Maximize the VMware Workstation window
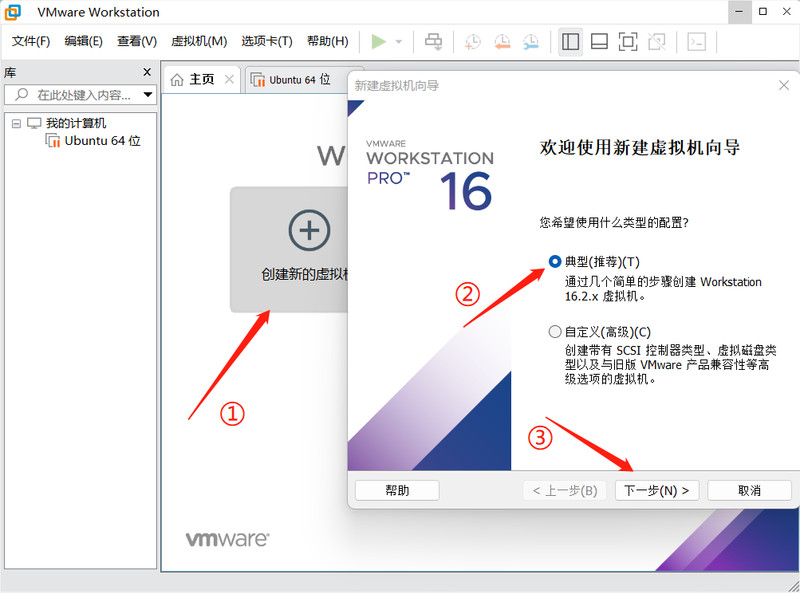The image size is (800, 593). tap(763, 12)
